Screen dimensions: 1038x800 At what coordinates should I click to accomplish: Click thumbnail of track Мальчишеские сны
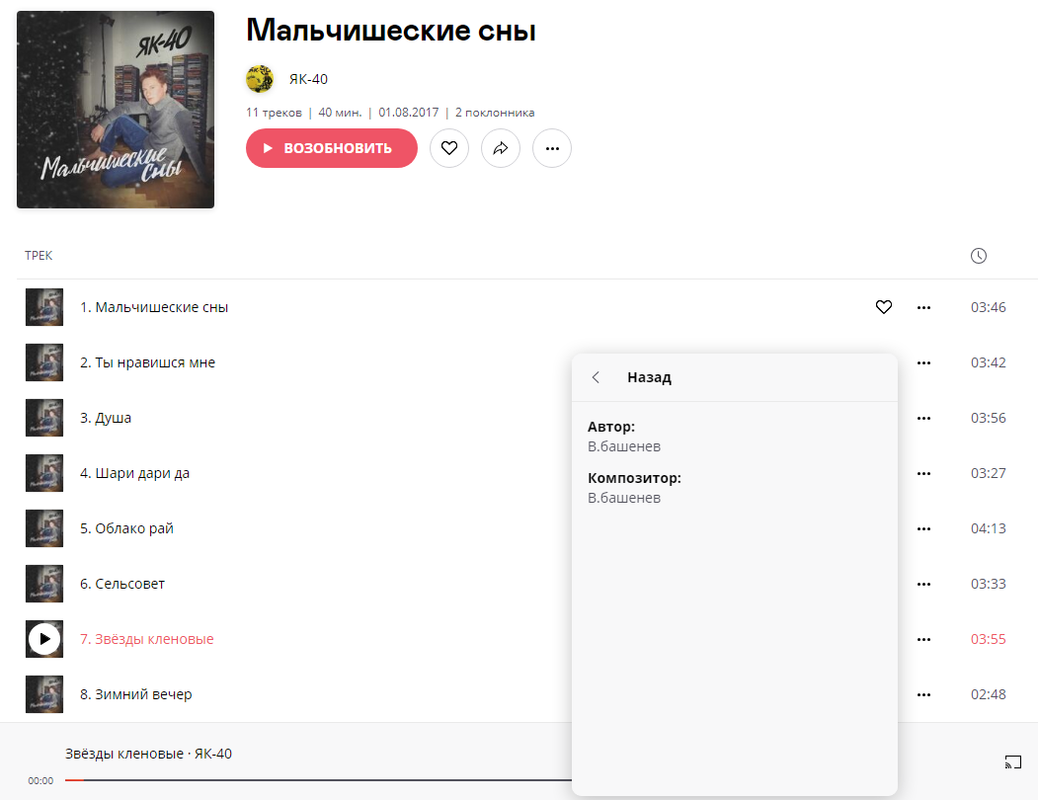[44, 307]
